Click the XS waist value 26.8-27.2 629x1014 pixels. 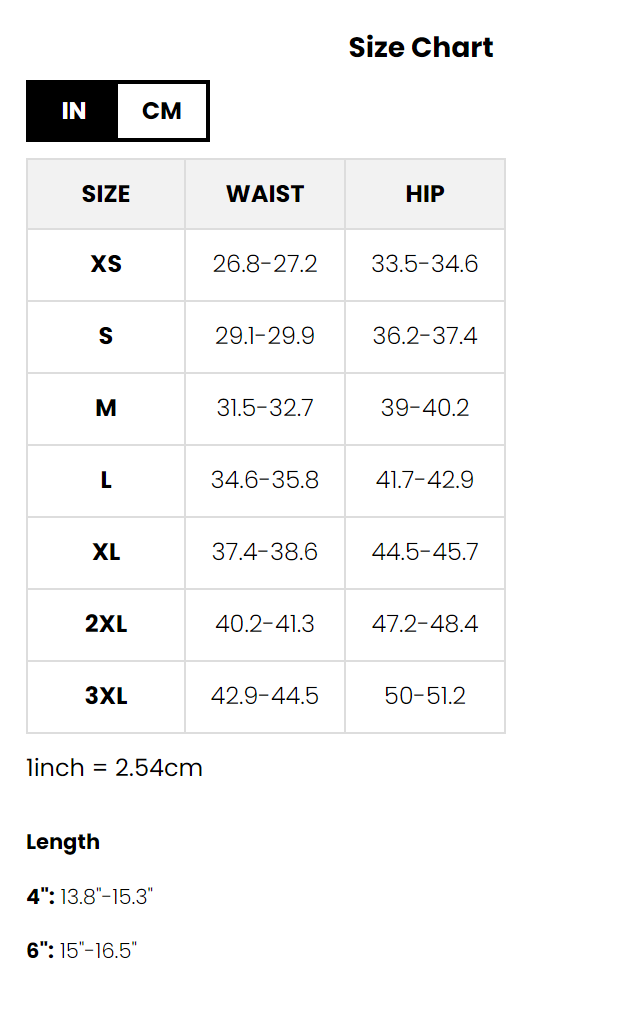coord(265,265)
